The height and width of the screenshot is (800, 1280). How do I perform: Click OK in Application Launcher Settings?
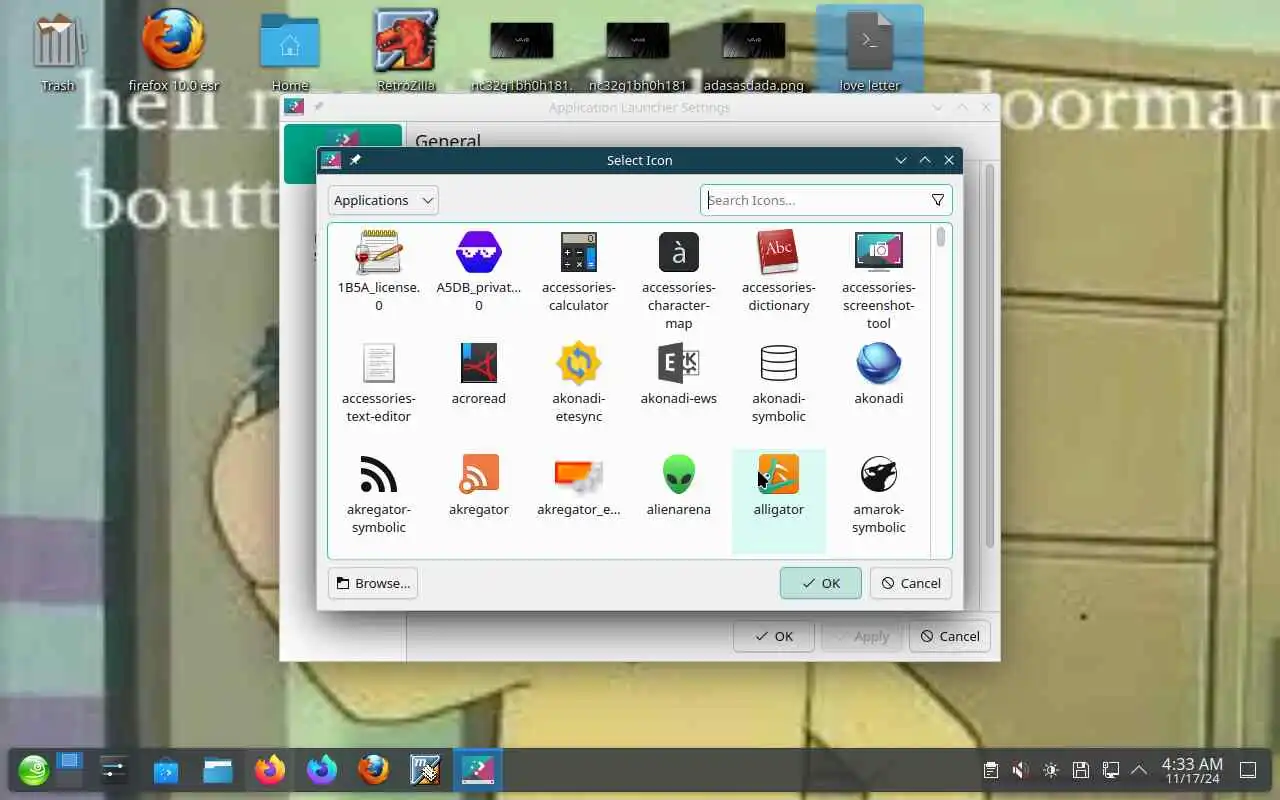tap(773, 636)
